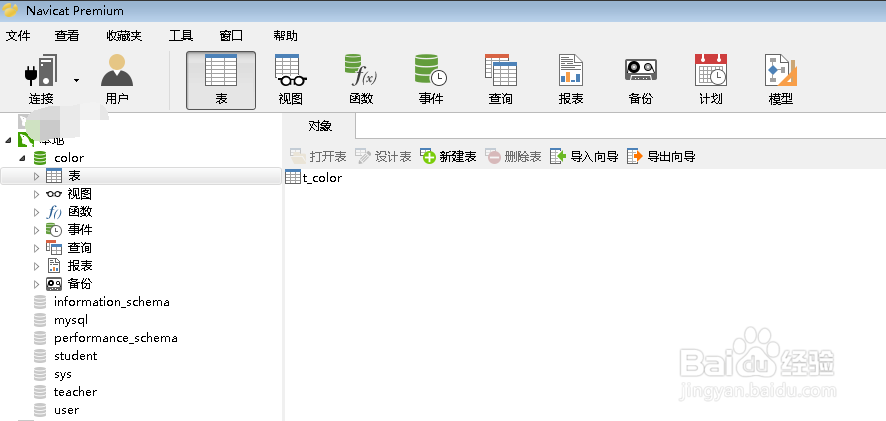Open the 工具 tools menu
Image resolution: width=886 pixels, height=421 pixels.
click(181, 36)
